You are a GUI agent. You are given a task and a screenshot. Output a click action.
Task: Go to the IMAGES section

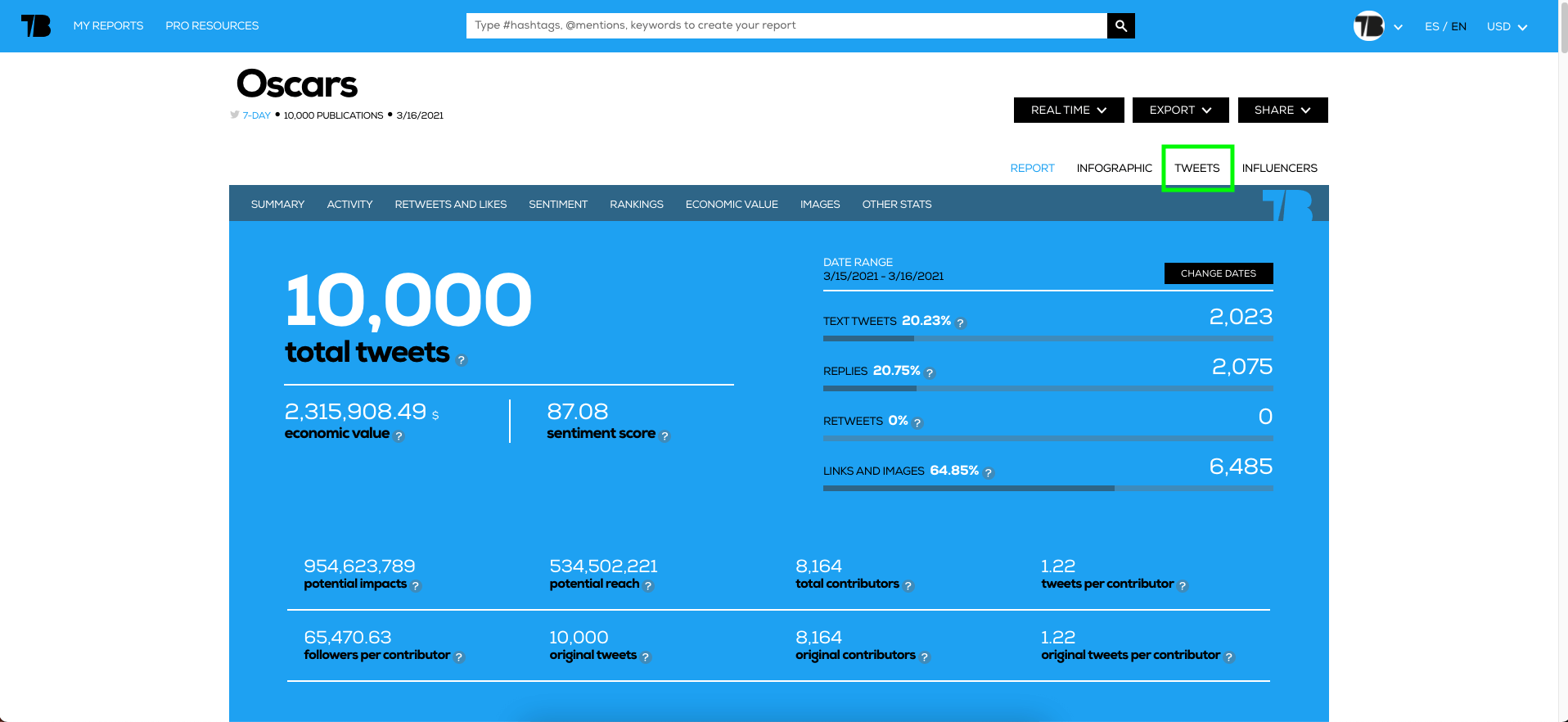[820, 204]
